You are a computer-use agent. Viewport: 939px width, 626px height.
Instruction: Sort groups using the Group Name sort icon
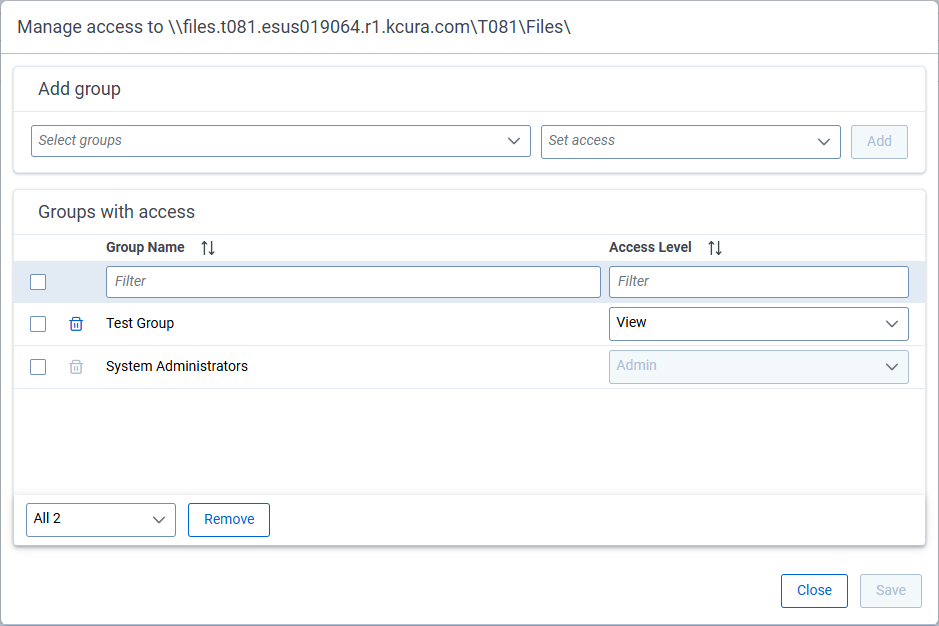(x=208, y=247)
